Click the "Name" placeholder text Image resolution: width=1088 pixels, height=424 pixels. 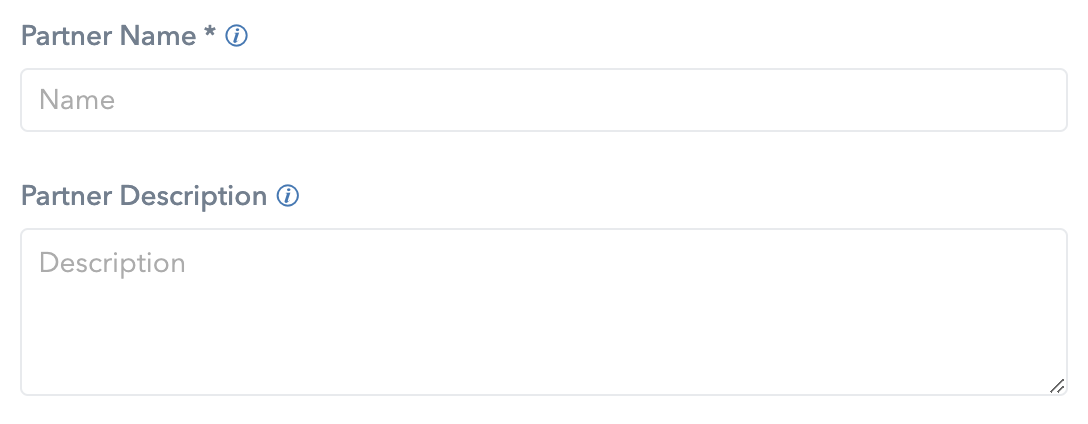77,100
